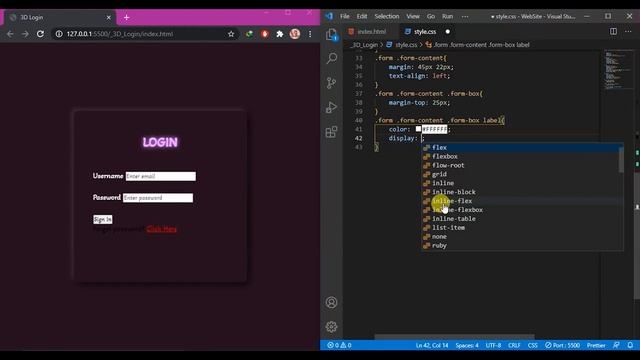This screenshot has height=360, width=640.
Task: Open the Run and Debug view
Action: click(331, 107)
